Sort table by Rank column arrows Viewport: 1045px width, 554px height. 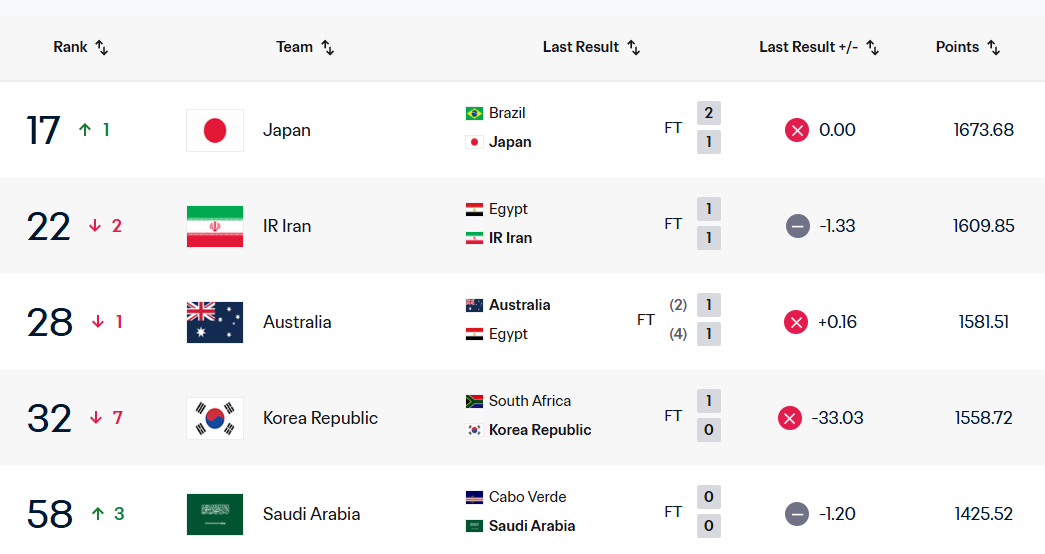click(101, 47)
